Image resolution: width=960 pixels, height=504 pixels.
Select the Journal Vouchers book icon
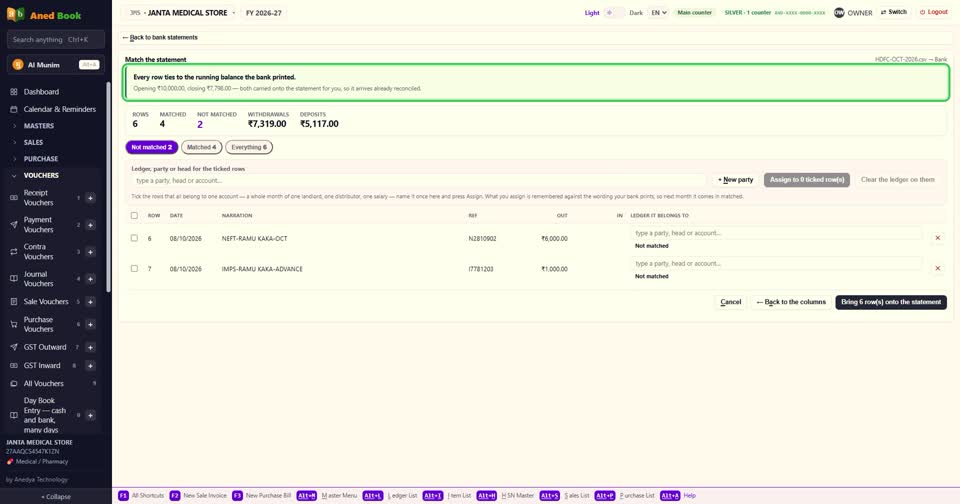[13, 279]
